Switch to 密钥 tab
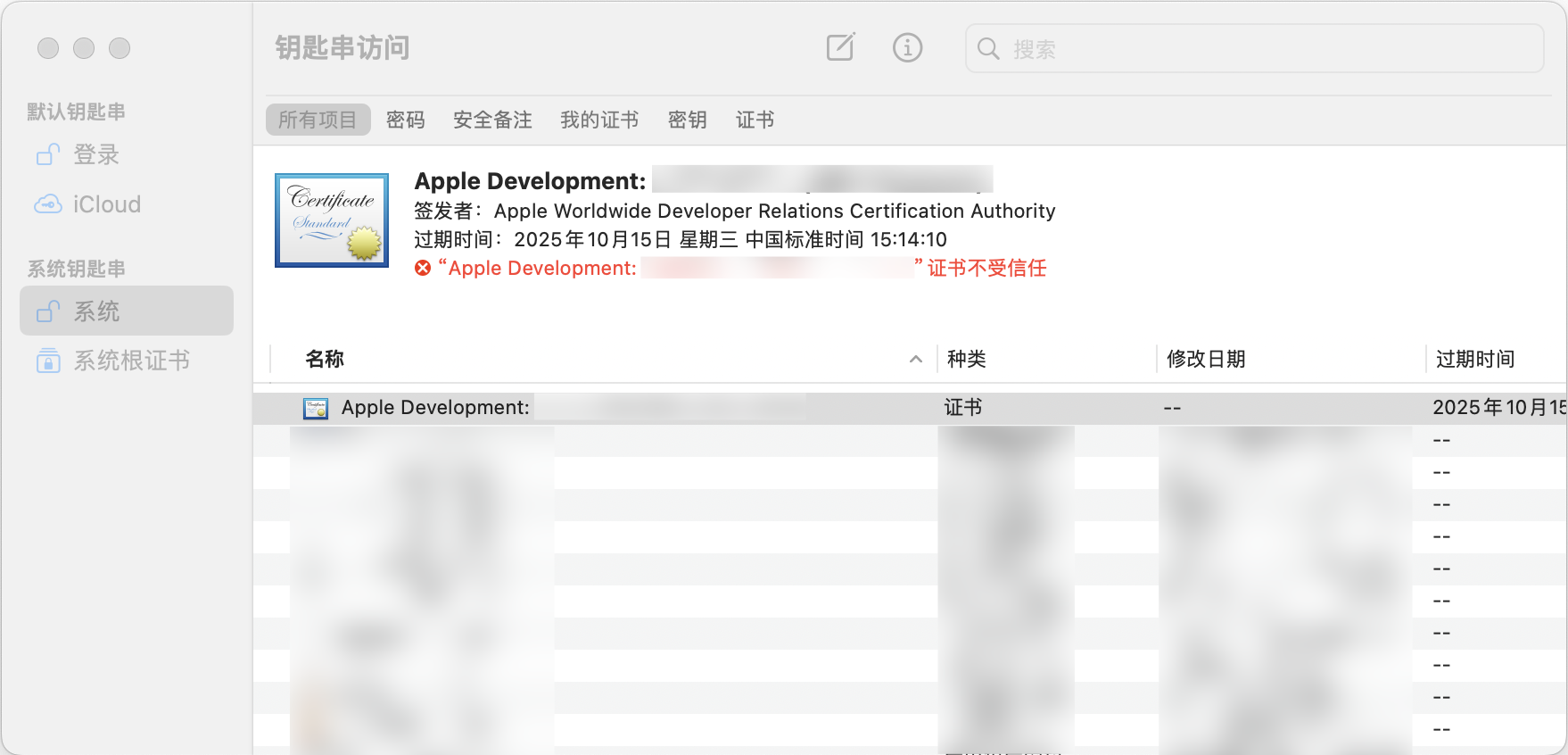The height and width of the screenshot is (755, 1568). [687, 120]
